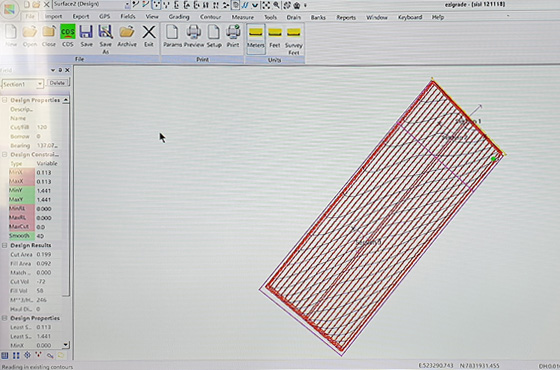This screenshot has width=560, height=370.
Task: Toggle the panel pin auto-hide button
Action: [x=60, y=70]
